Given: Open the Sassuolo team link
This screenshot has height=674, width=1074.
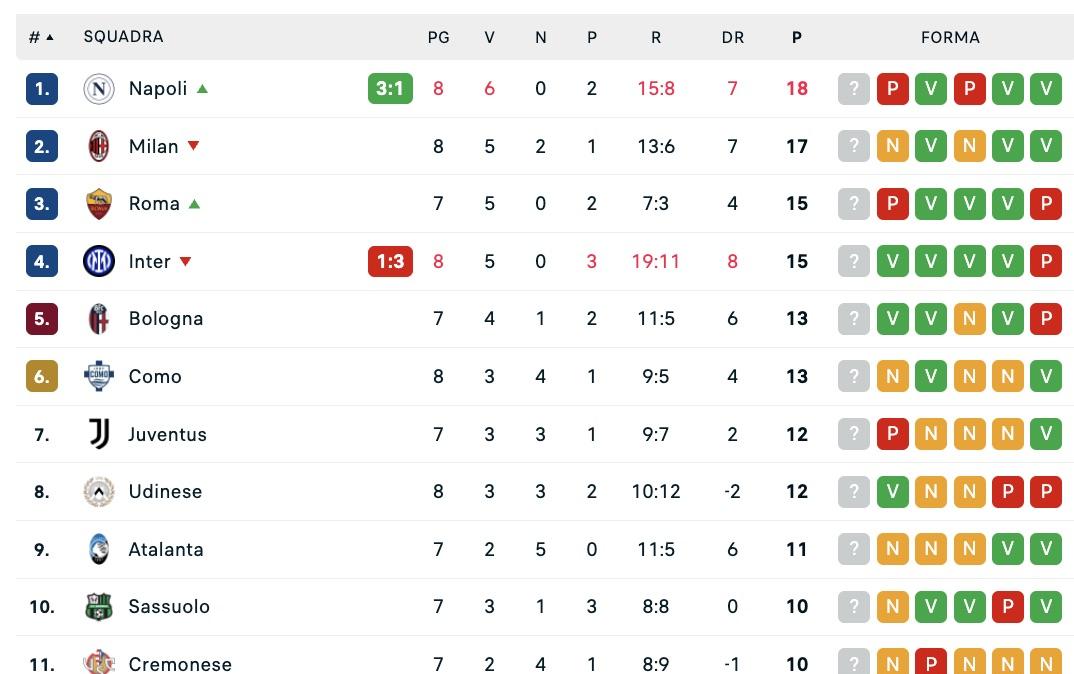Looking at the screenshot, I should pos(169,607).
